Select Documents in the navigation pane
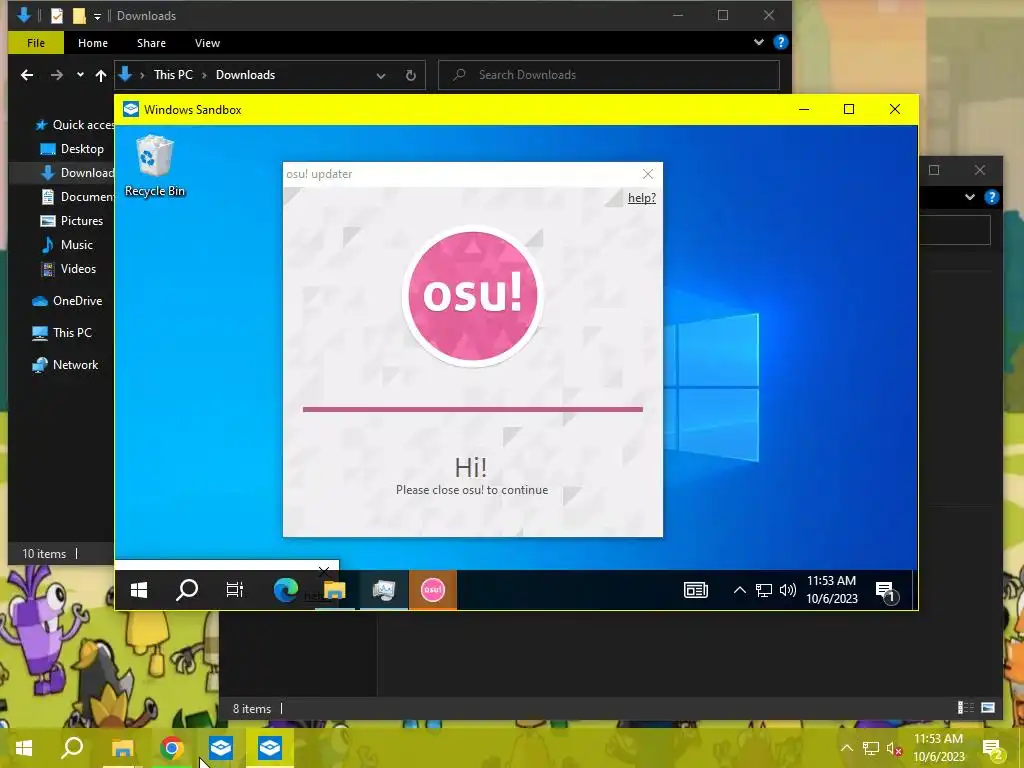Viewport: 1024px width, 768px height. tap(77, 197)
